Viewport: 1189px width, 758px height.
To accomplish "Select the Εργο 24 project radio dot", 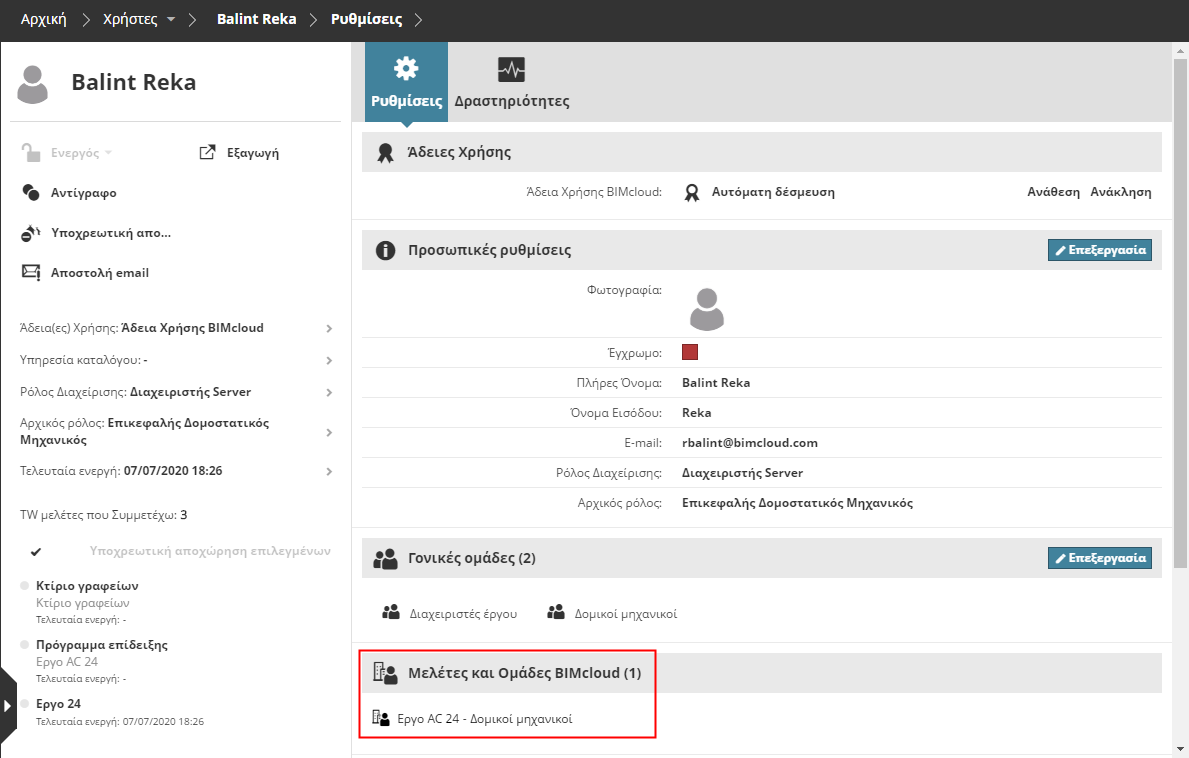I will [x=25, y=703].
